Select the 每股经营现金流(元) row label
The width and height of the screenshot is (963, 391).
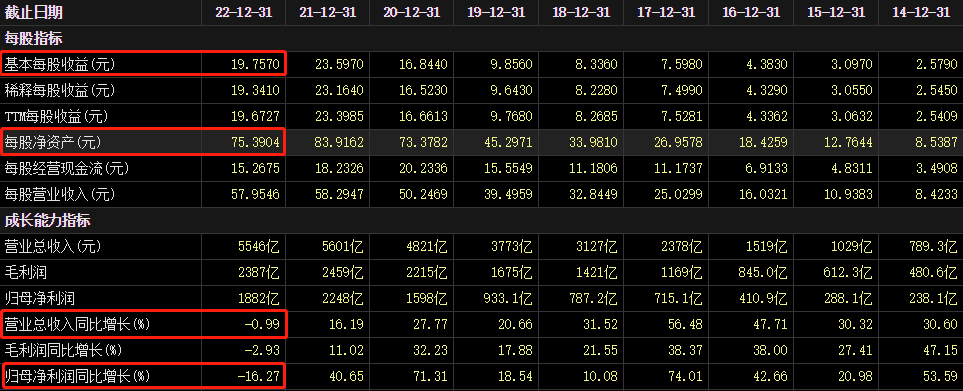67,168
